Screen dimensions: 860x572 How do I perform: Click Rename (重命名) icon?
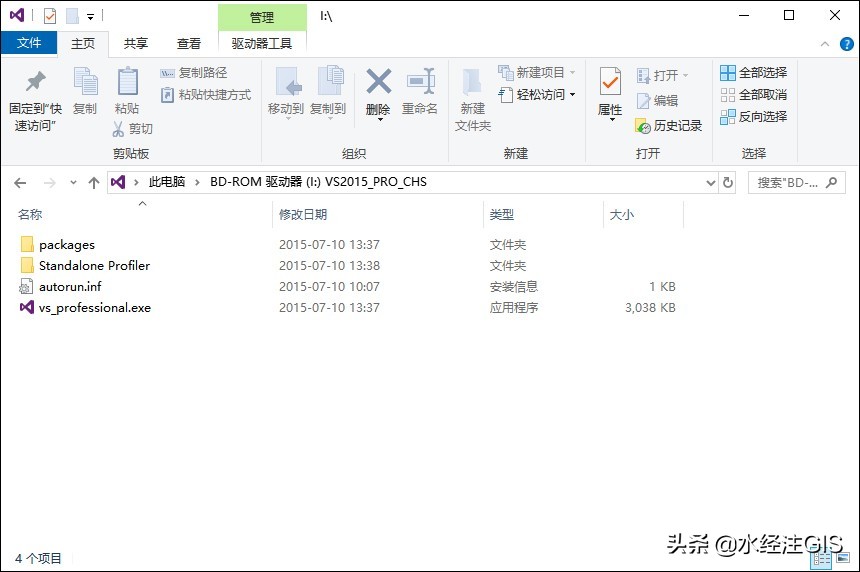click(x=421, y=82)
